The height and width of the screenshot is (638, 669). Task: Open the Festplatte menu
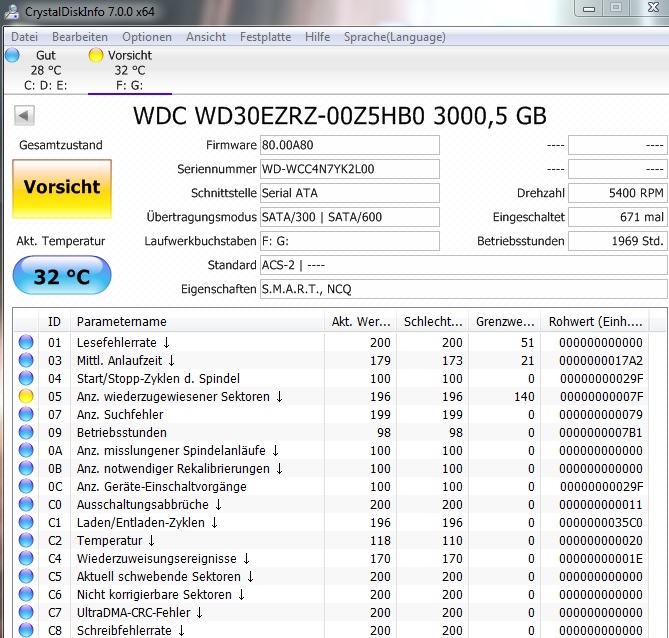click(x=265, y=37)
